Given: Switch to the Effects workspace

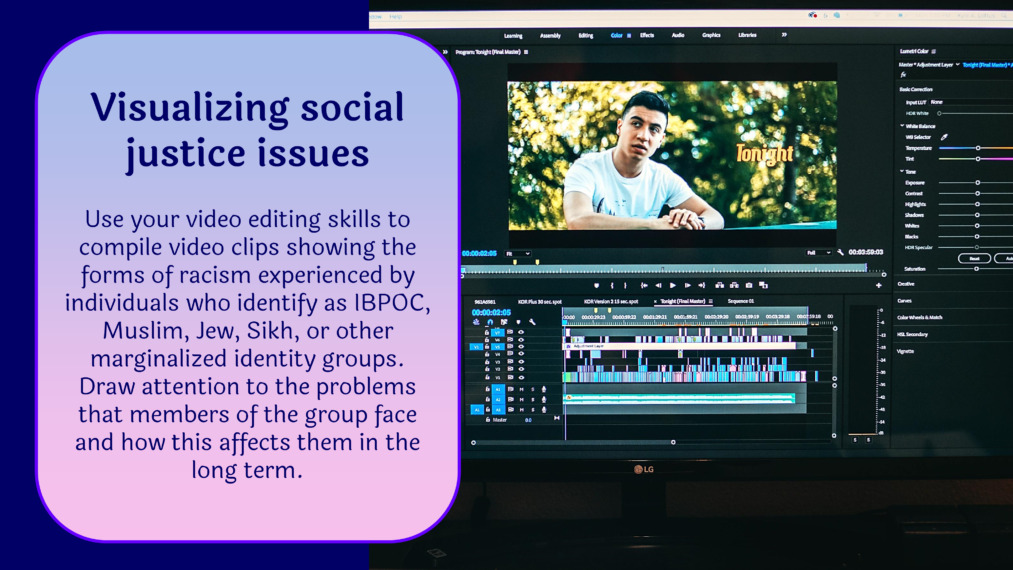Looking at the screenshot, I should 647,36.
